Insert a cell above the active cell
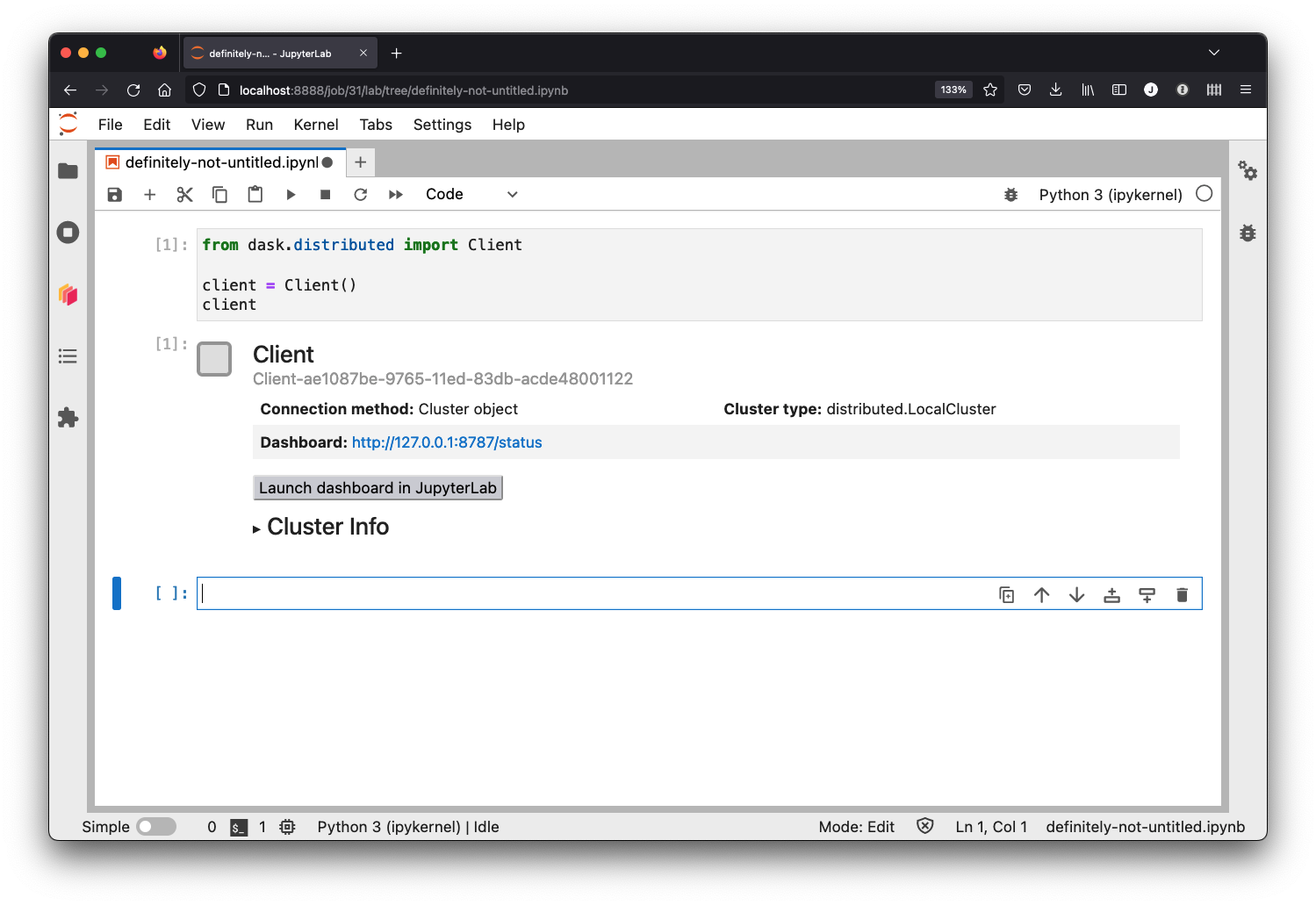 tap(1112, 595)
